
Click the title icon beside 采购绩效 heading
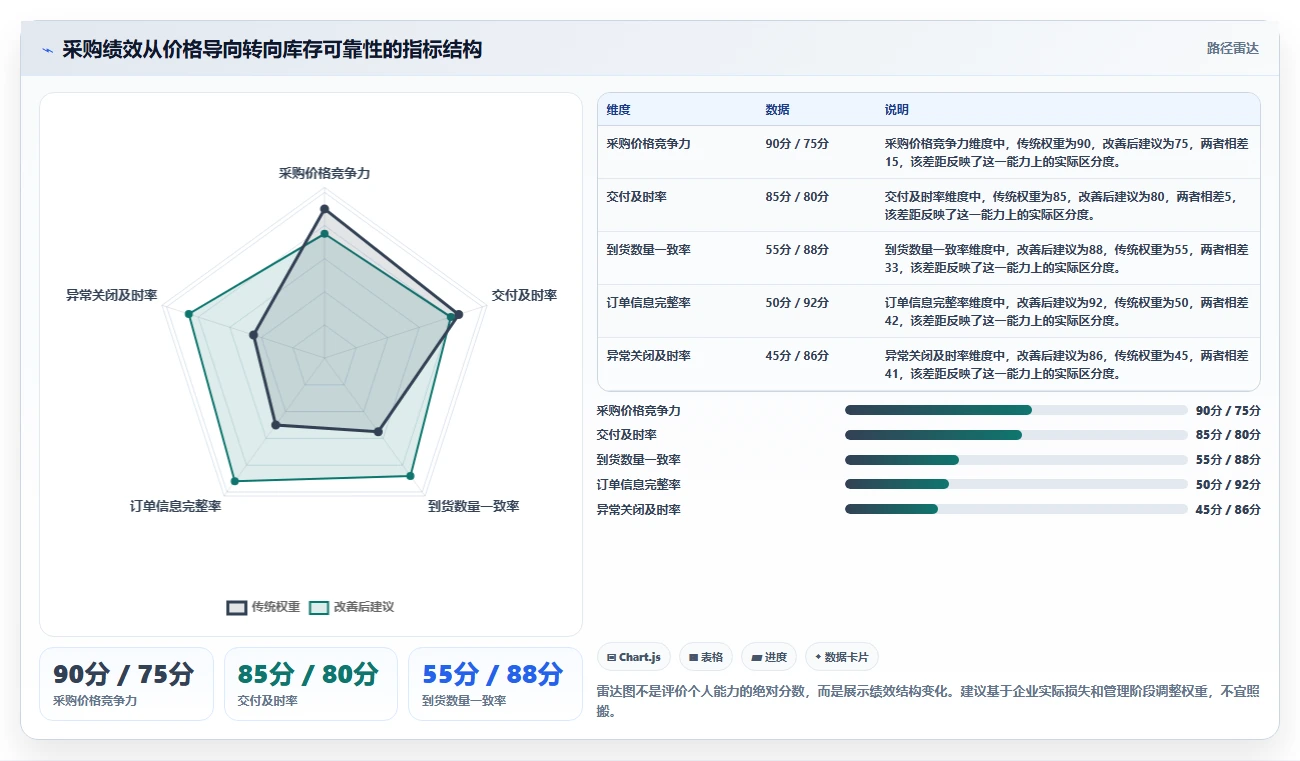tap(47, 49)
